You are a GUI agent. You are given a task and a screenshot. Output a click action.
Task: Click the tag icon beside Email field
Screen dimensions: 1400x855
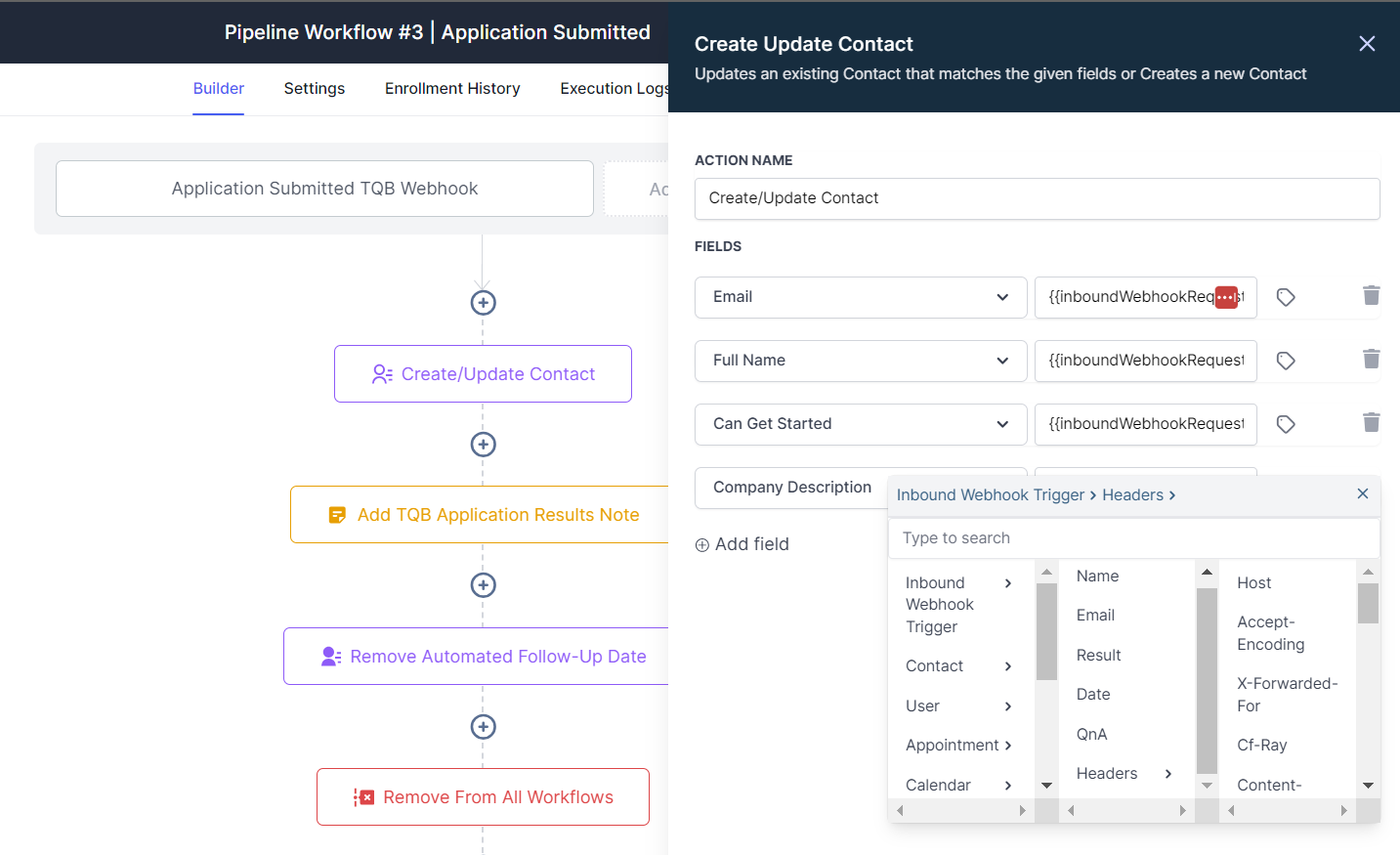tap(1286, 297)
